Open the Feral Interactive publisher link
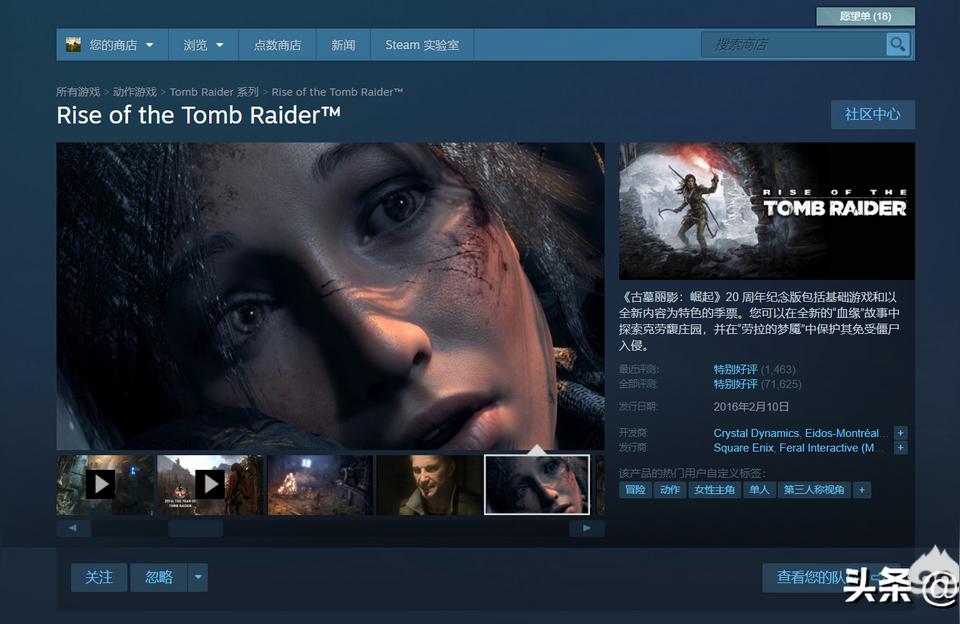The width and height of the screenshot is (960, 624). pyautogui.click(x=827, y=448)
